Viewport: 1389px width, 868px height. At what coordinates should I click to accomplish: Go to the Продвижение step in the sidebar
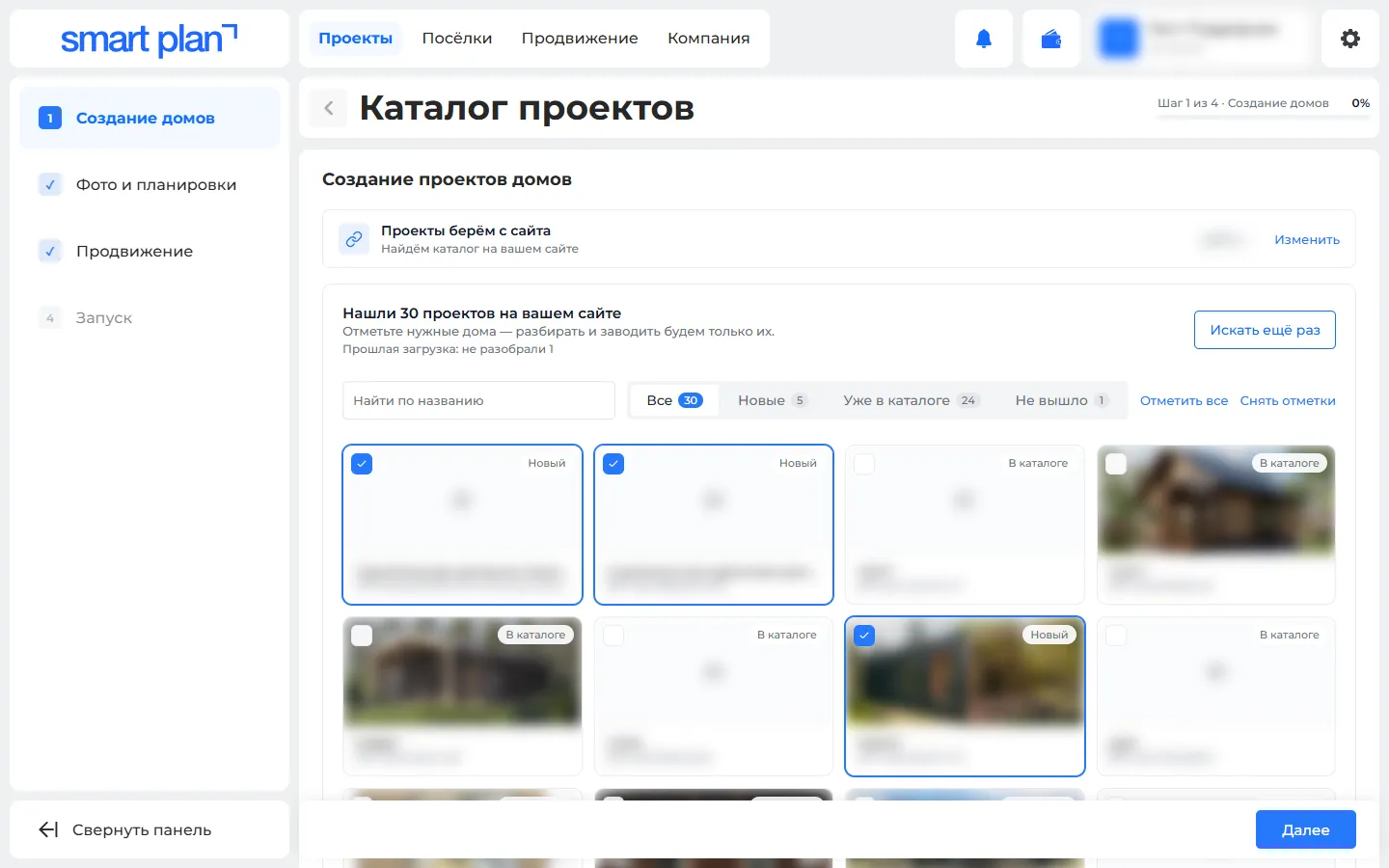click(150, 251)
